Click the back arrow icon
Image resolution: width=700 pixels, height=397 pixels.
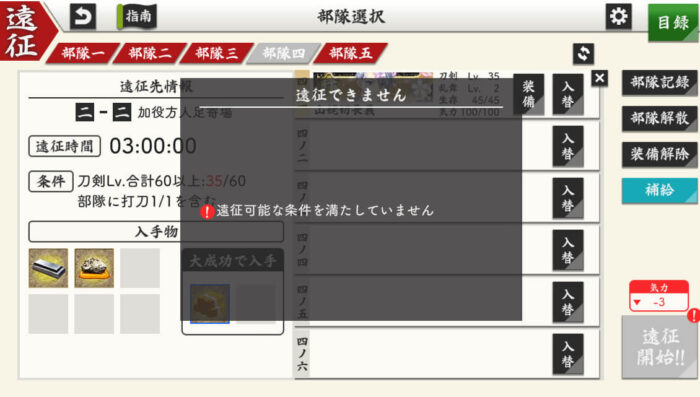[x=83, y=16]
